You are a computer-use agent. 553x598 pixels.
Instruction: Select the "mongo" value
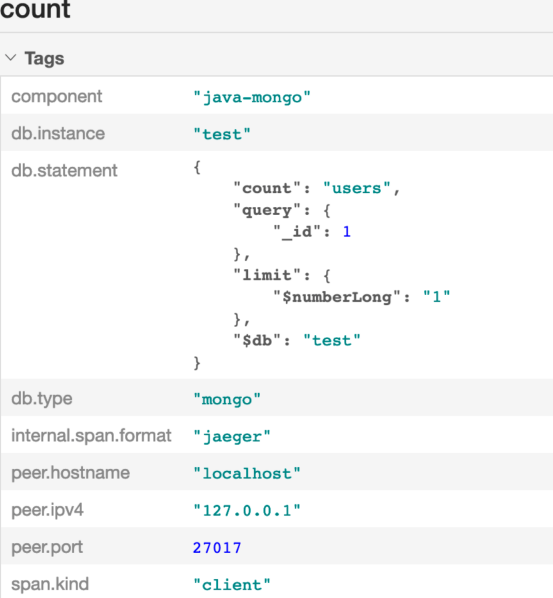pos(227,400)
